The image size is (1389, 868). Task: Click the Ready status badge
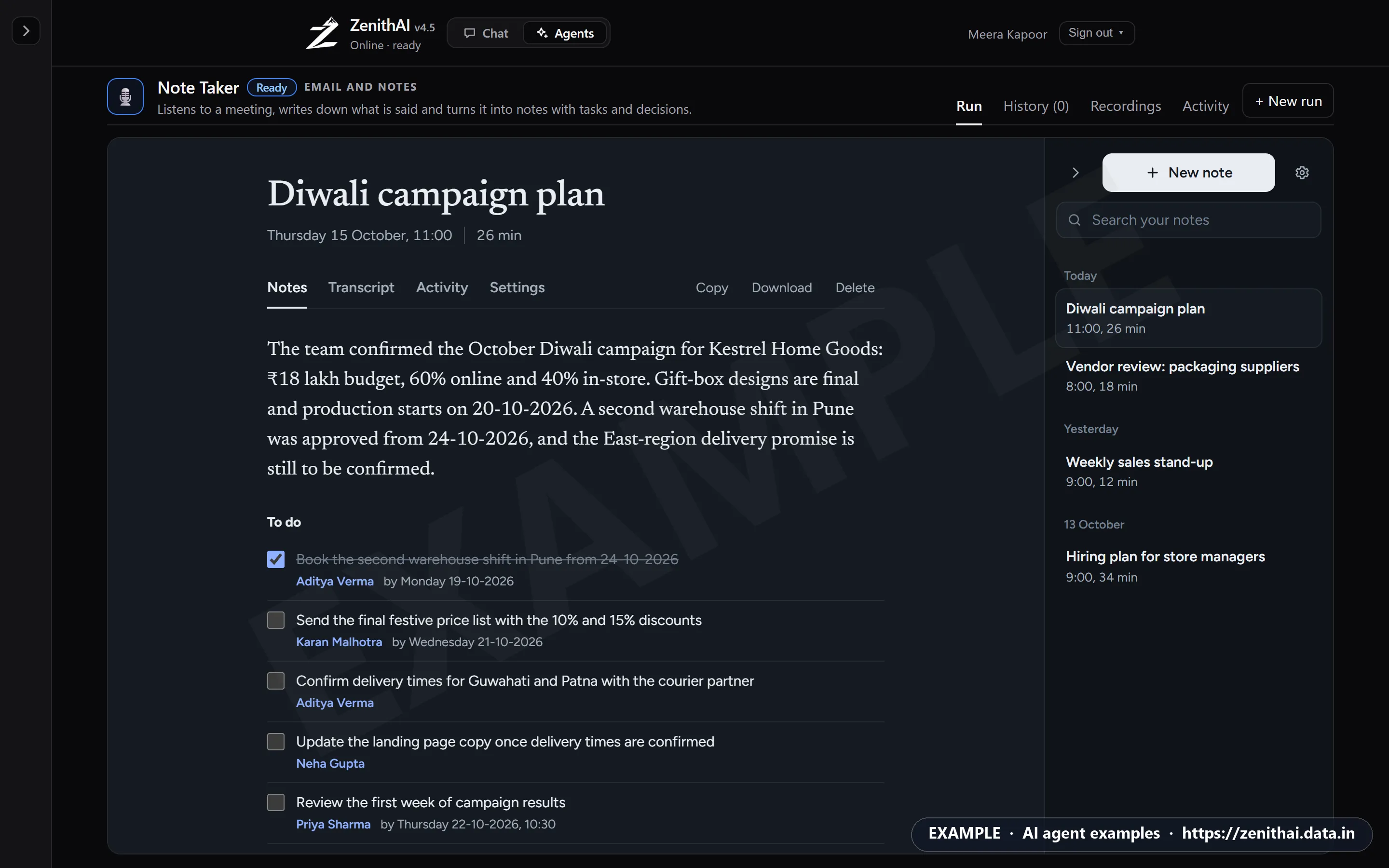click(x=272, y=87)
